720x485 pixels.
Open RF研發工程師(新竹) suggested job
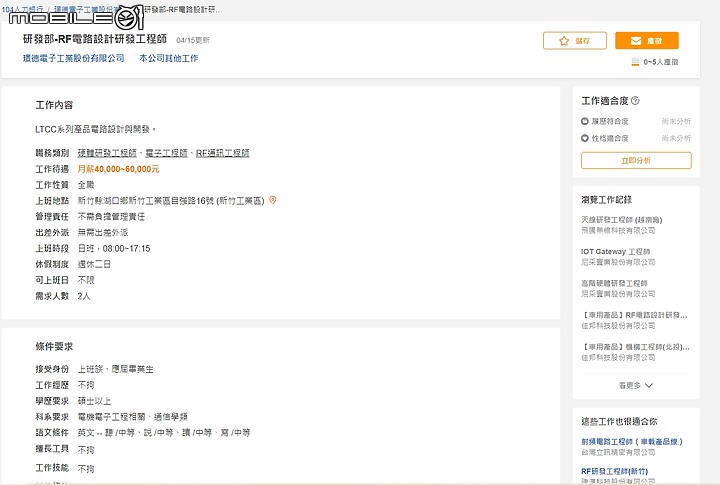[614, 471]
